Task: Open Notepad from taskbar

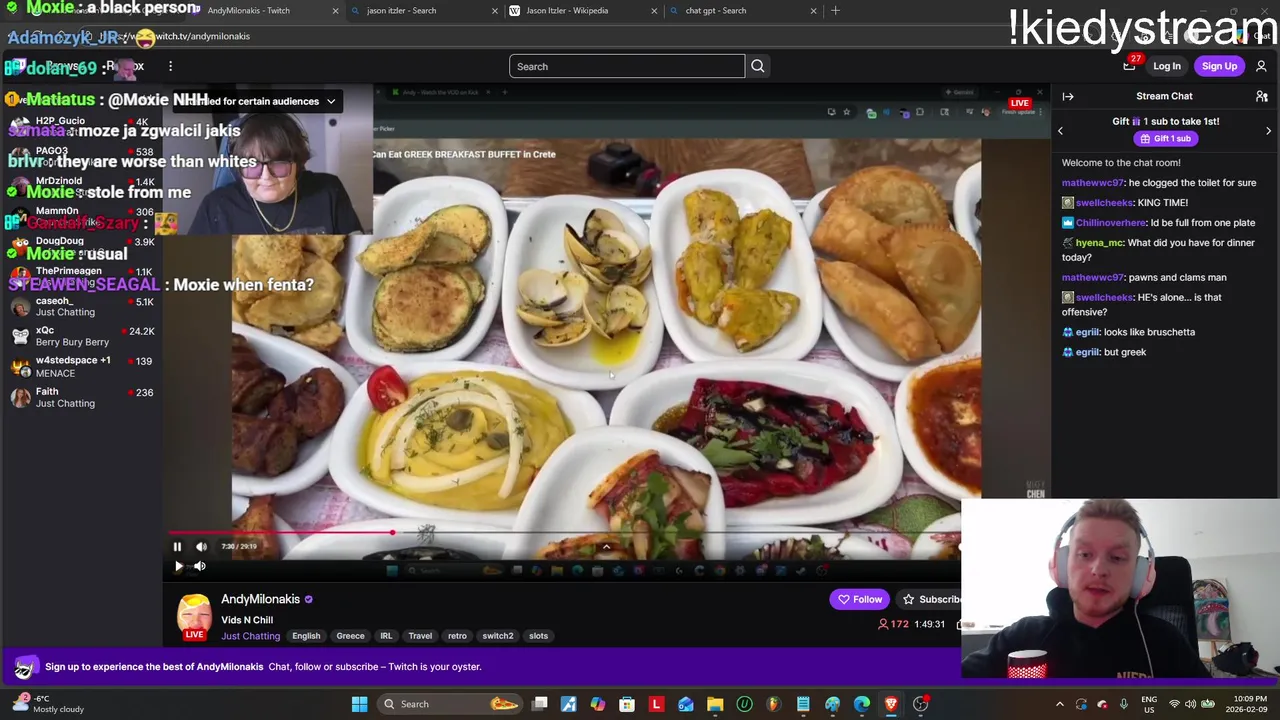Action: coord(803,704)
